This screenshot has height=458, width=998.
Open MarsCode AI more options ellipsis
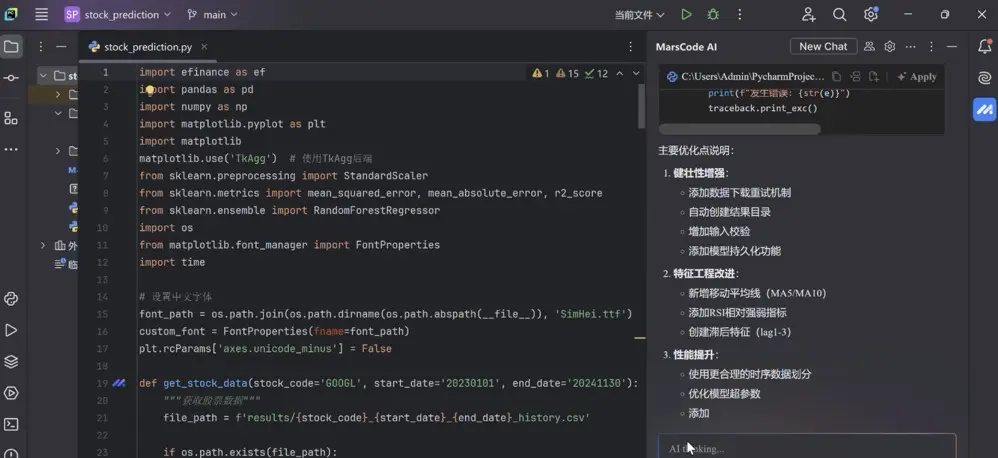(x=911, y=46)
